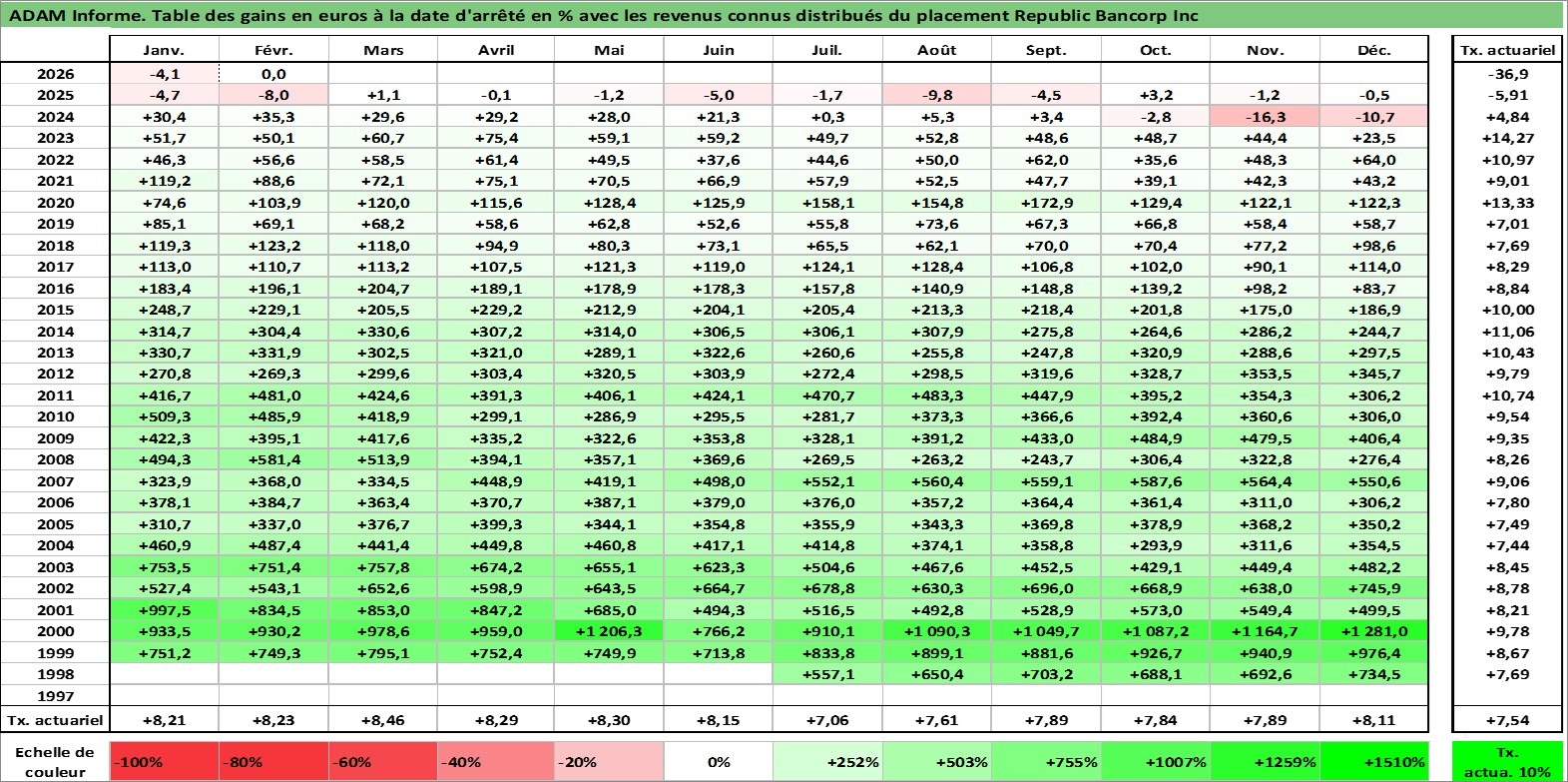
Task: Click the 'Avril' column header
Action: tap(496, 50)
